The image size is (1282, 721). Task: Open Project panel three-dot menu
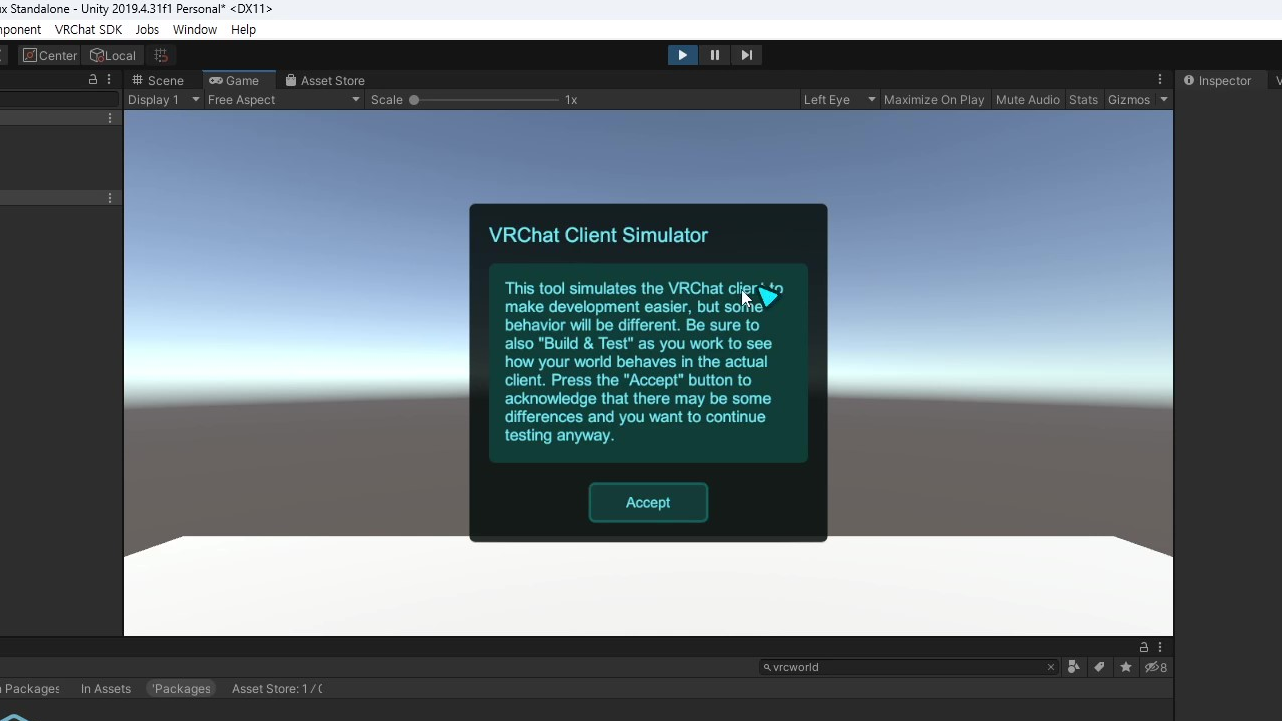[1160, 647]
